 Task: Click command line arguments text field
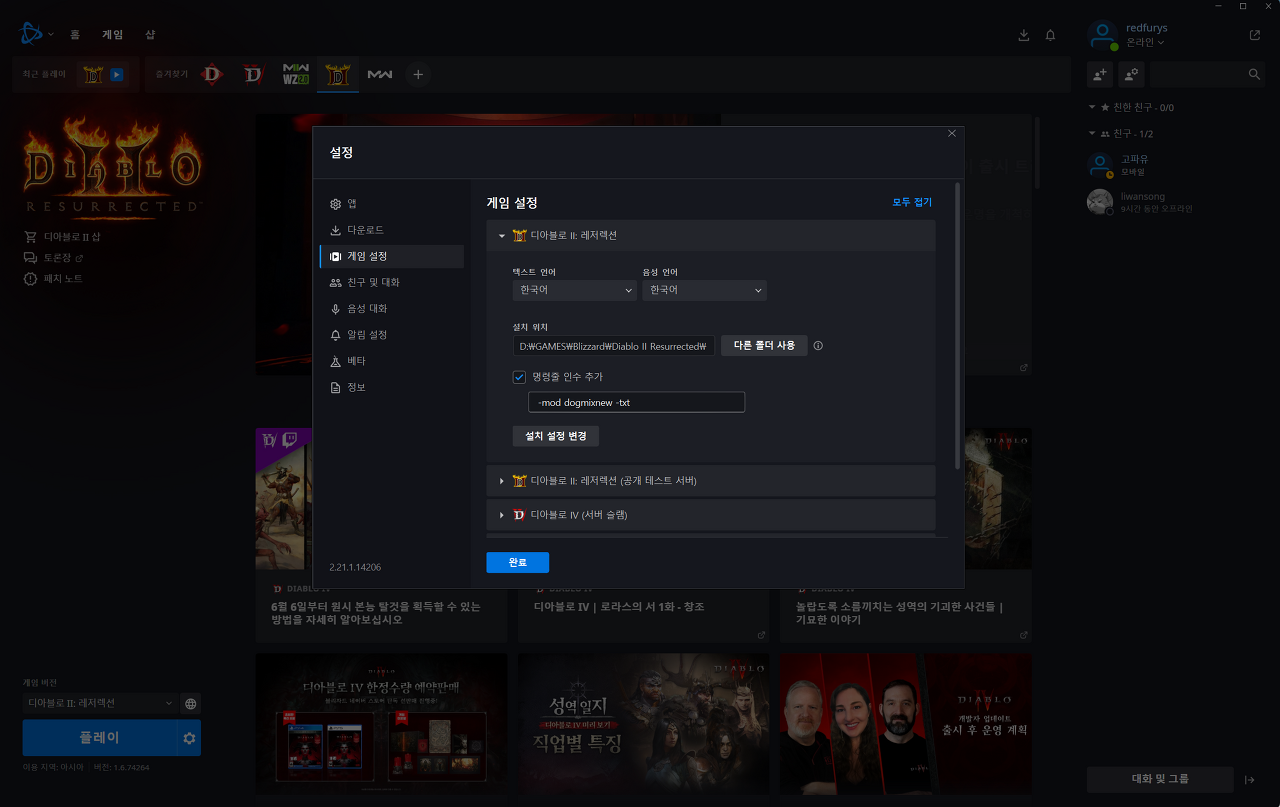click(x=636, y=402)
